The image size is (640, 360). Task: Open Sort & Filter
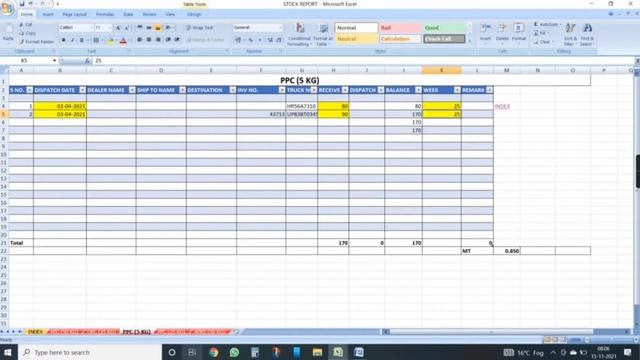tap(570, 34)
